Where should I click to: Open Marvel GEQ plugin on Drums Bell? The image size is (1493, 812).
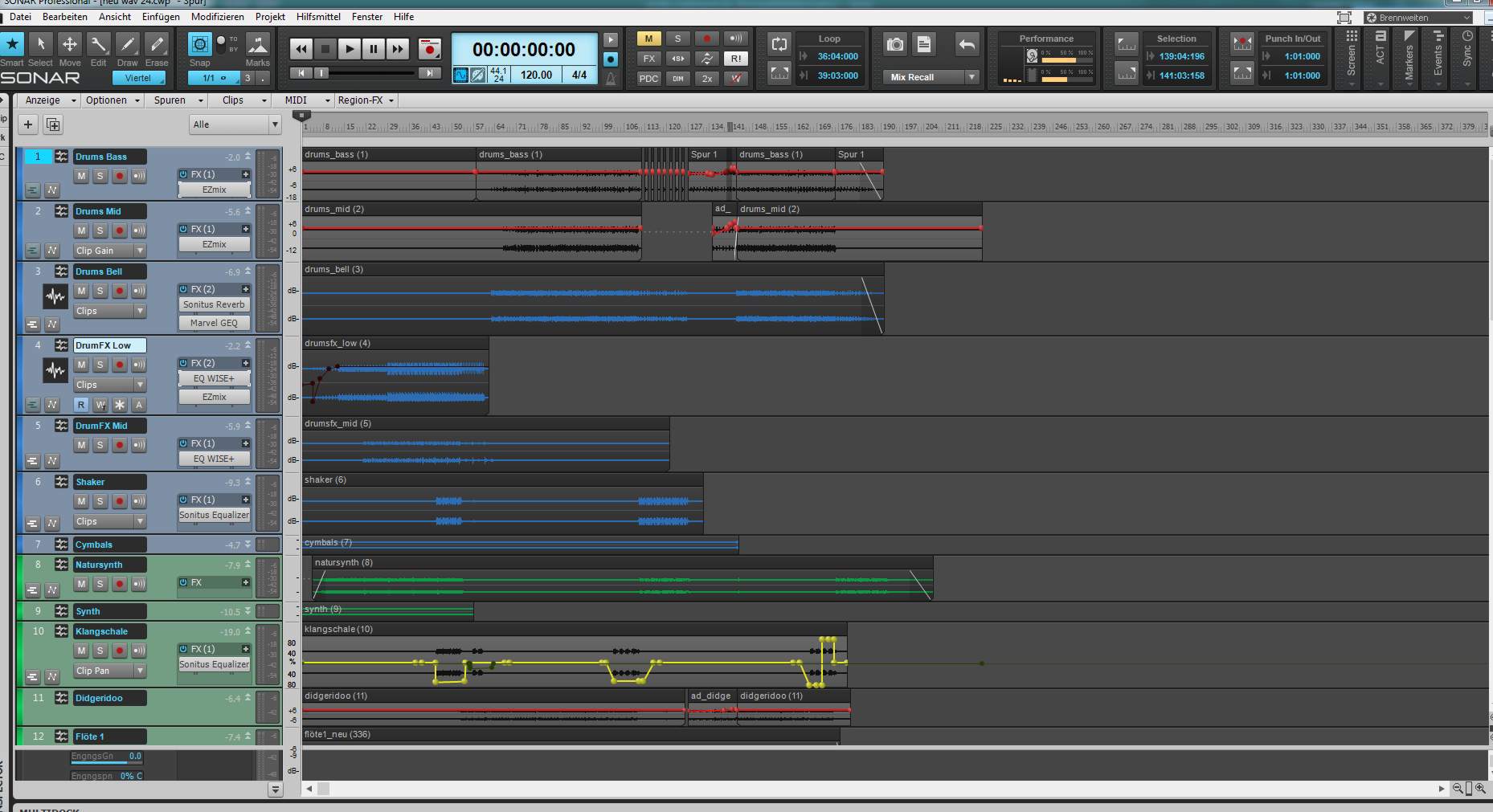(x=214, y=323)
